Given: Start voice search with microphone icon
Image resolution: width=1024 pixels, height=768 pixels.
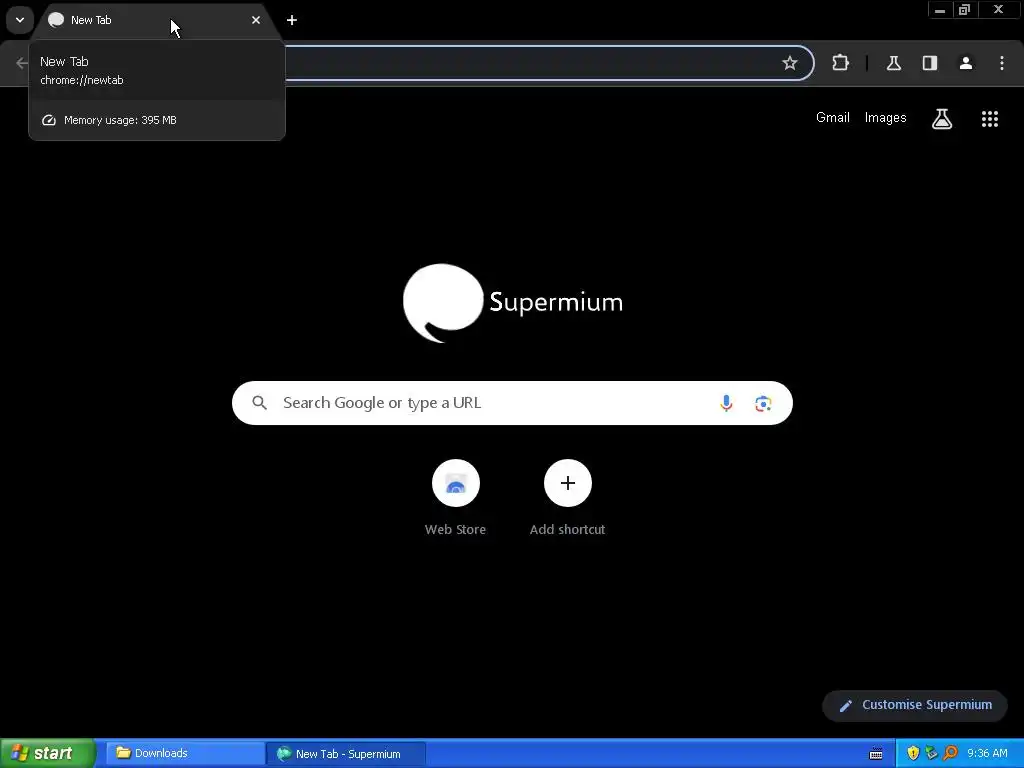Looking at the screenshot, I should pos(726,403).
